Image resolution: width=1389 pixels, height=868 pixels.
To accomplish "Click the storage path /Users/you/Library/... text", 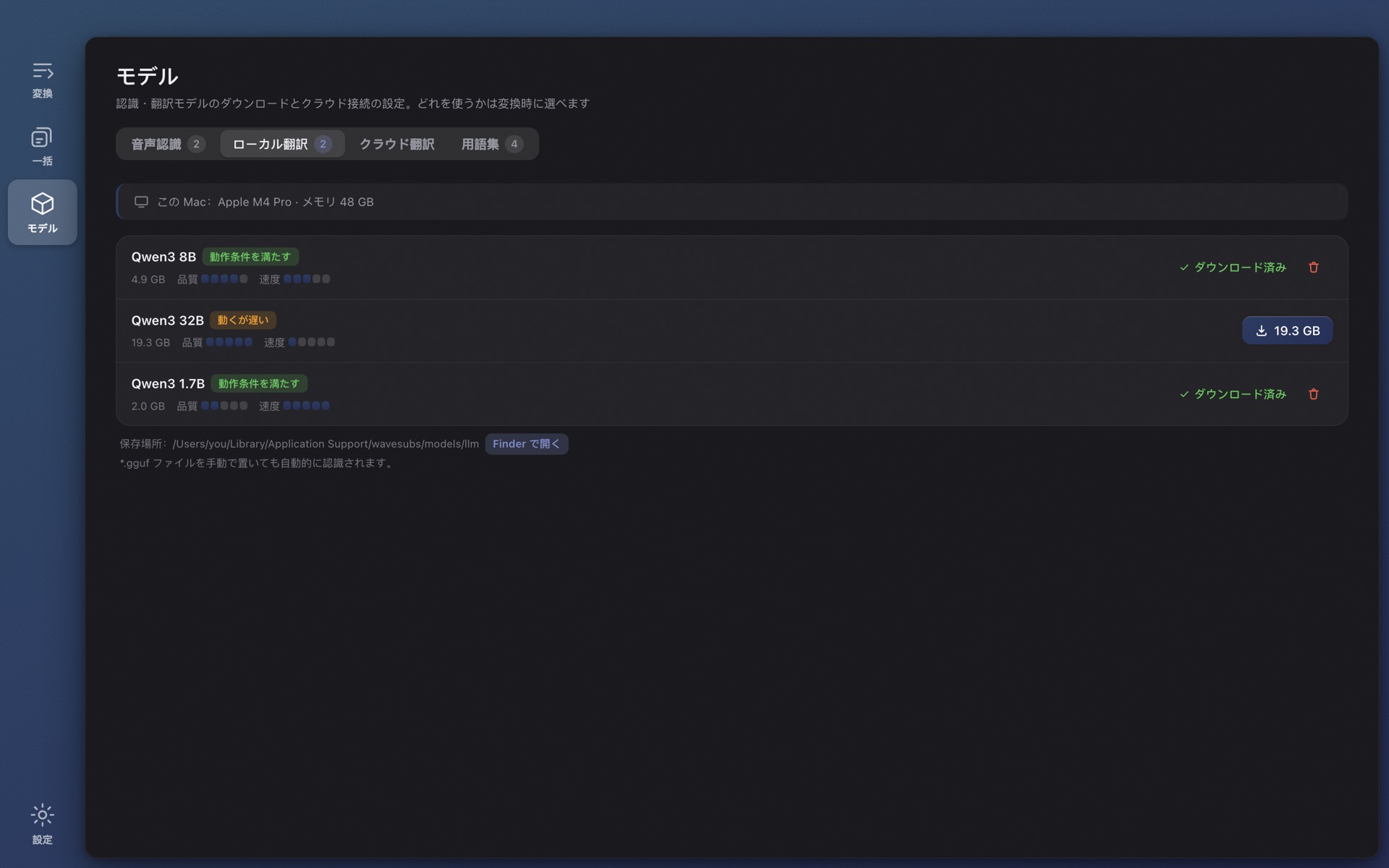I will click(x=326, y=444).
